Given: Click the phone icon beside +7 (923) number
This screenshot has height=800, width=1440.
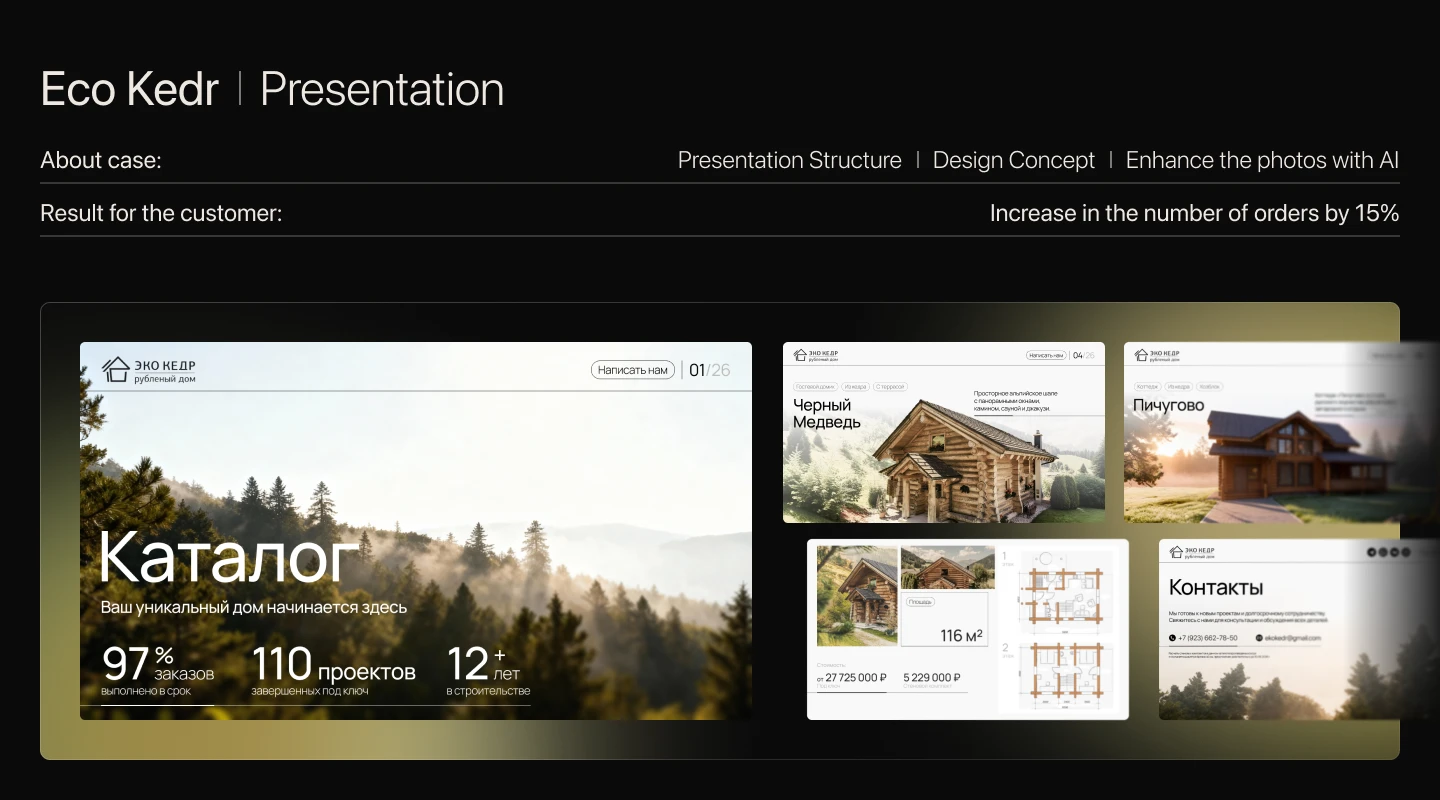Looking at the screenshot, I should [x=1172, y=638].
